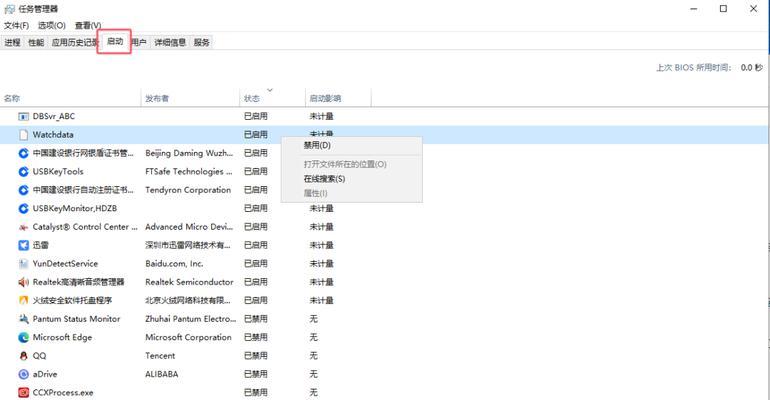The width and height of the screenshot is (770, 400).
Task: Switch to the 应用历史记录 tab
Action: click(x=74, y=43)
